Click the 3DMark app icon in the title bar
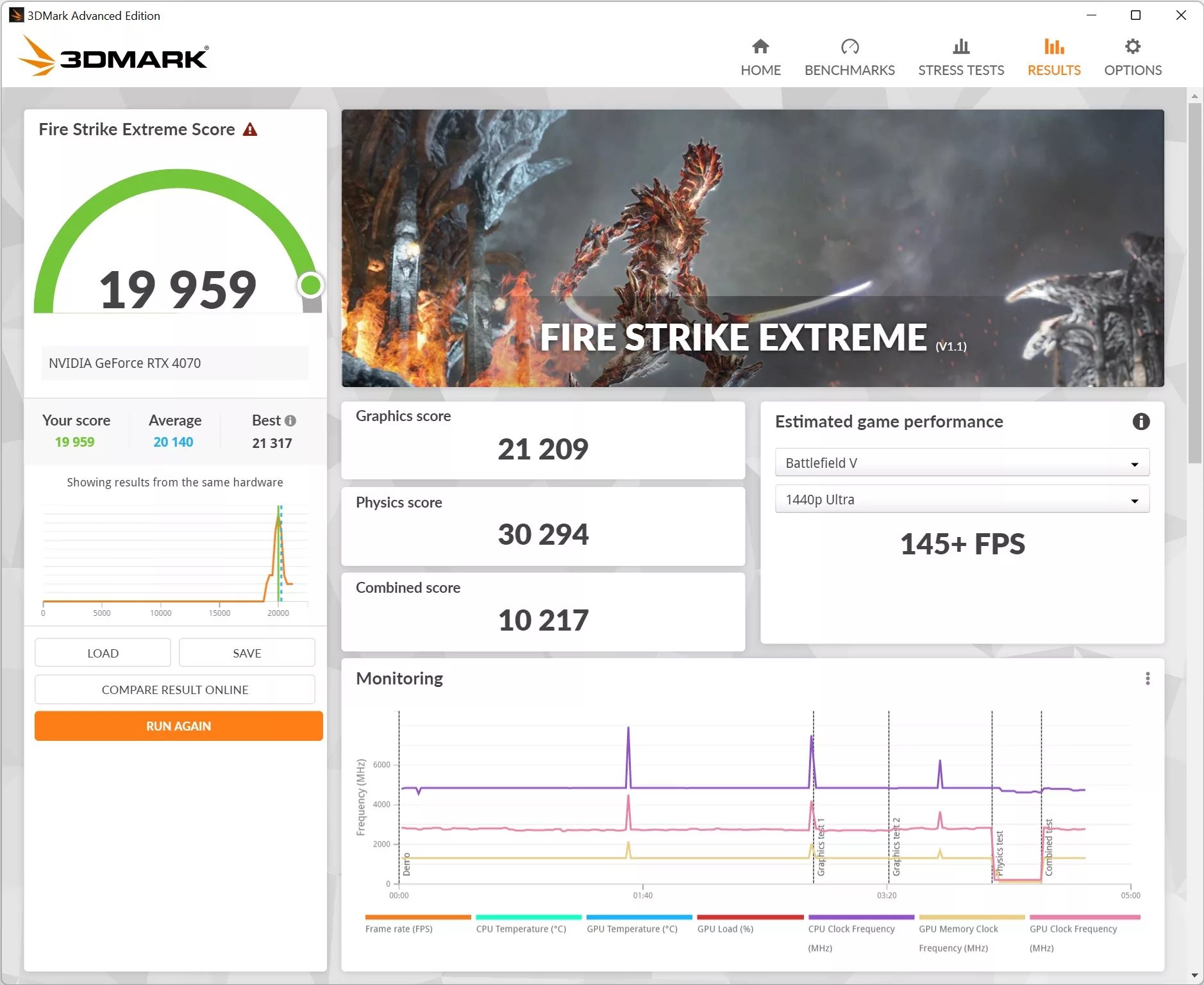This screenshot has height=985, width=1204. 15,15
